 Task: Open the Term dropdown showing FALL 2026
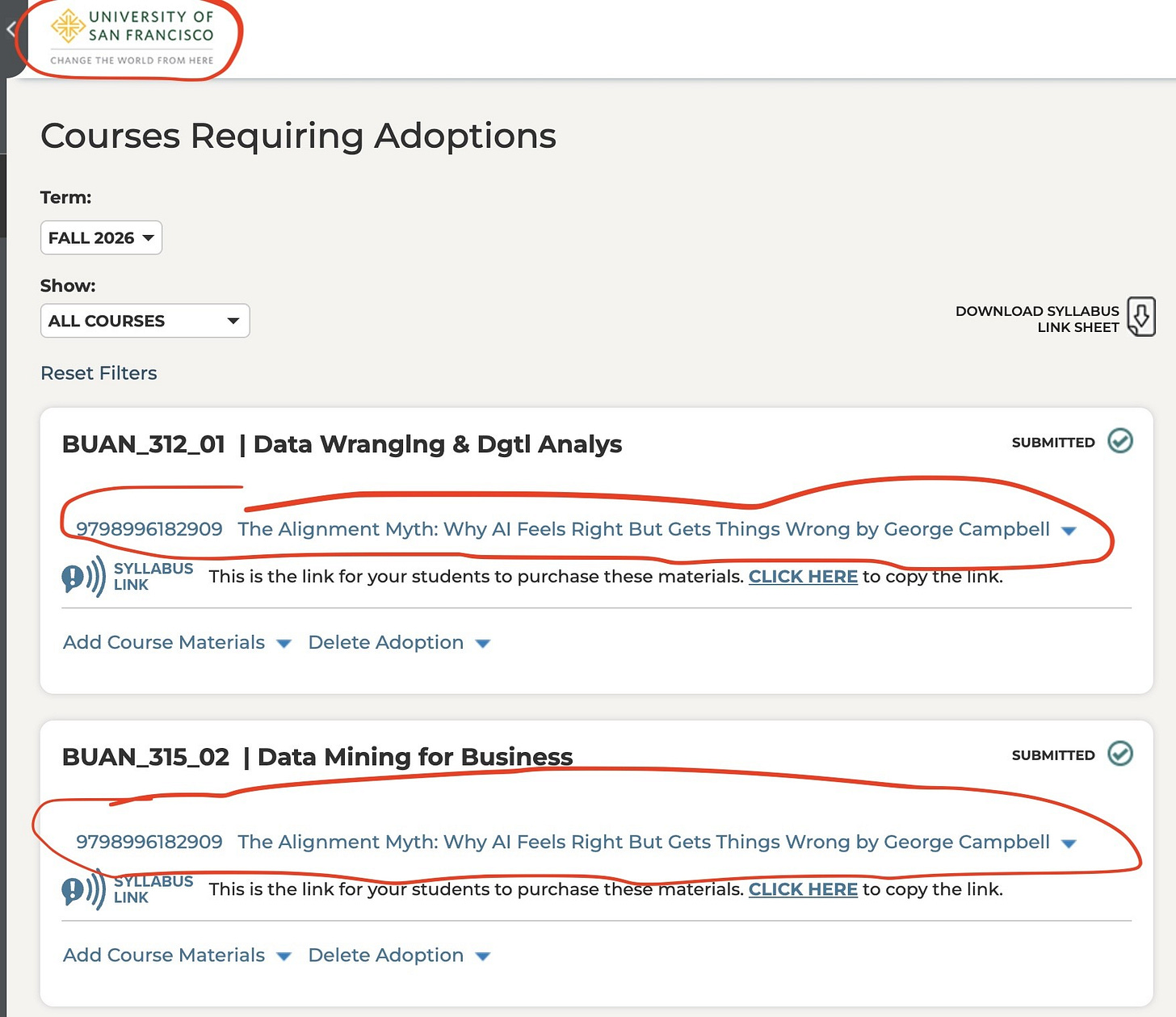coord(101,237)
